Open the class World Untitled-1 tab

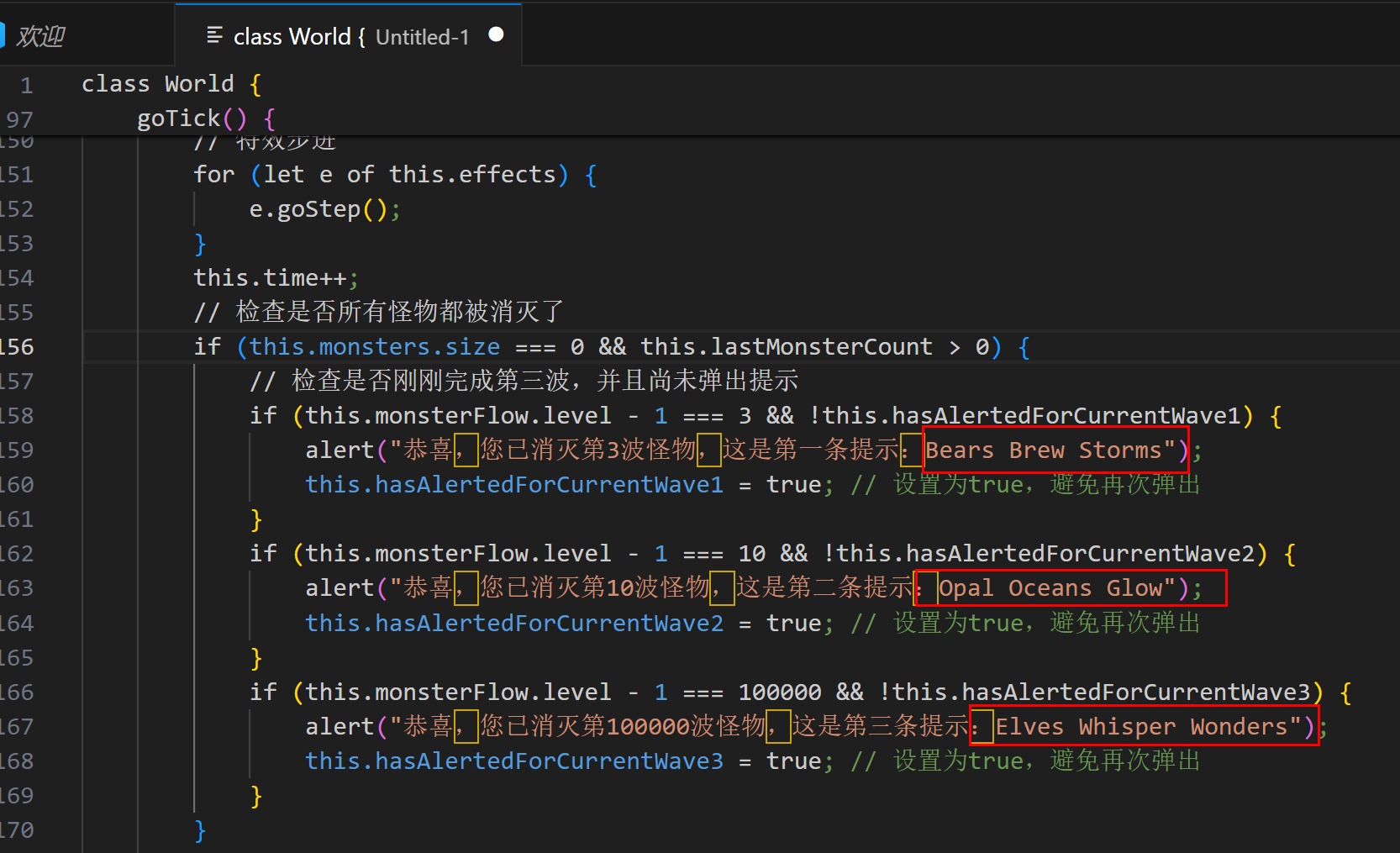(348, 36)
